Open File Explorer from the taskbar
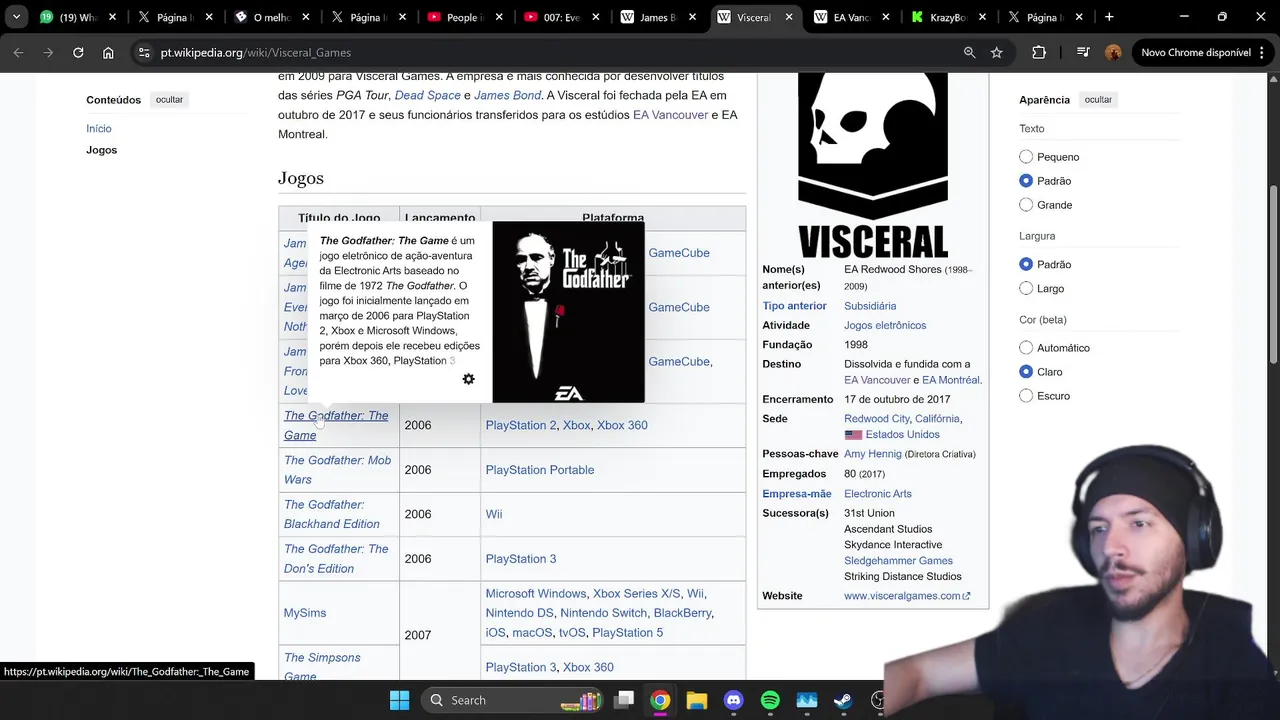The width and height of the screenshot is (1280, 720). (697, 700)
